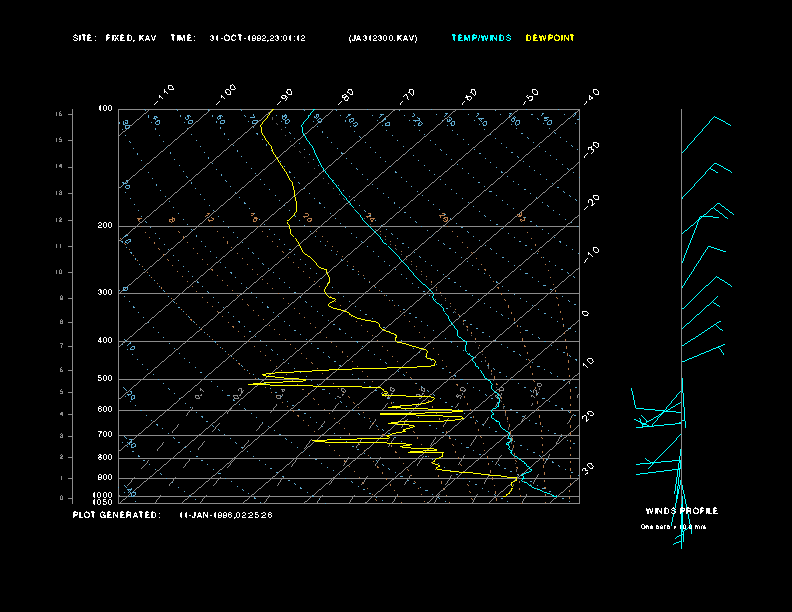
Task: Click the 700 pressure level label
Action: [105, 434]
